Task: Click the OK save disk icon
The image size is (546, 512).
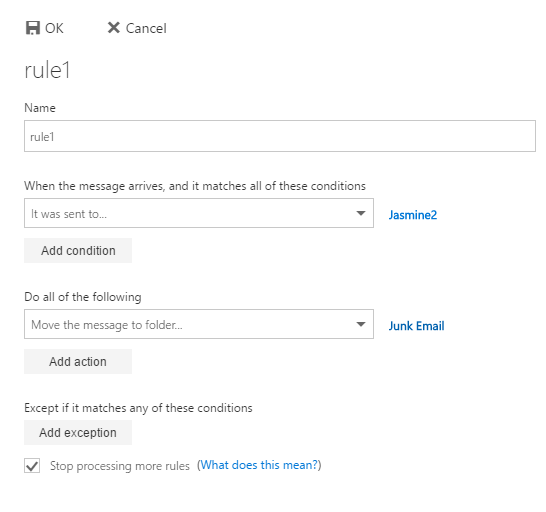Action: click(x=33, y=28)
